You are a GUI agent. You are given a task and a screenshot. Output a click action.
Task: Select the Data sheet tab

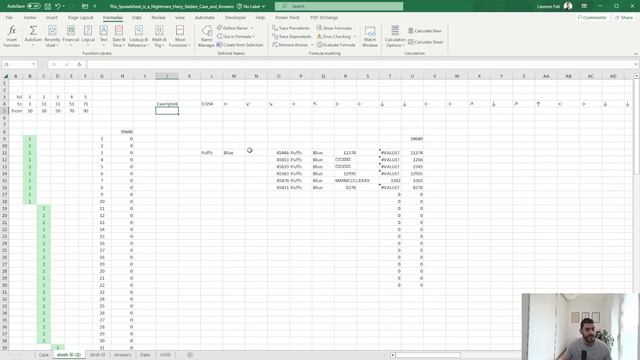point(145,355)
